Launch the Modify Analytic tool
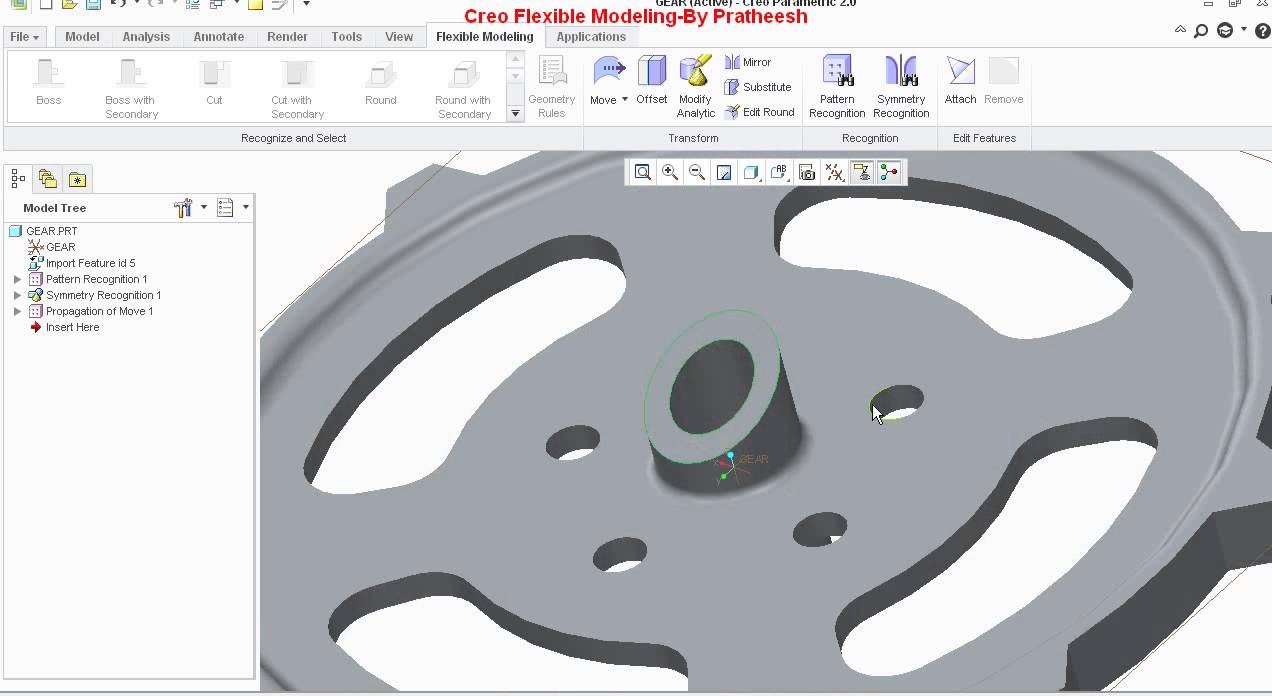This screenshot has height=696, width=1272. pos(695,87)
